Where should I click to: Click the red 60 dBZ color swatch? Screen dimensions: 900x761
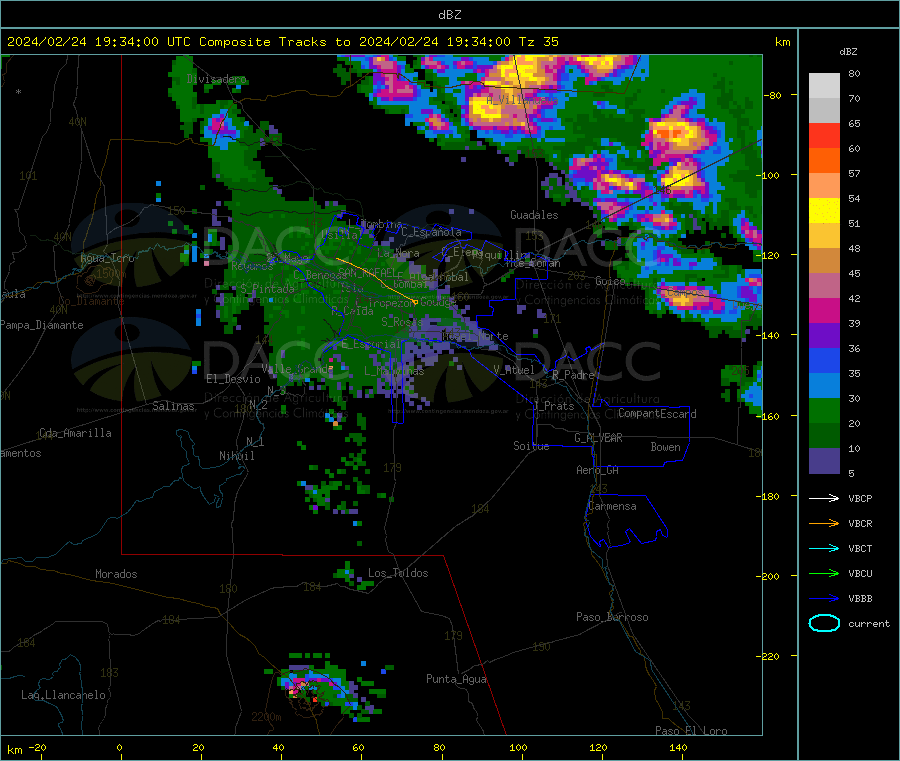(x=824, y=135)
